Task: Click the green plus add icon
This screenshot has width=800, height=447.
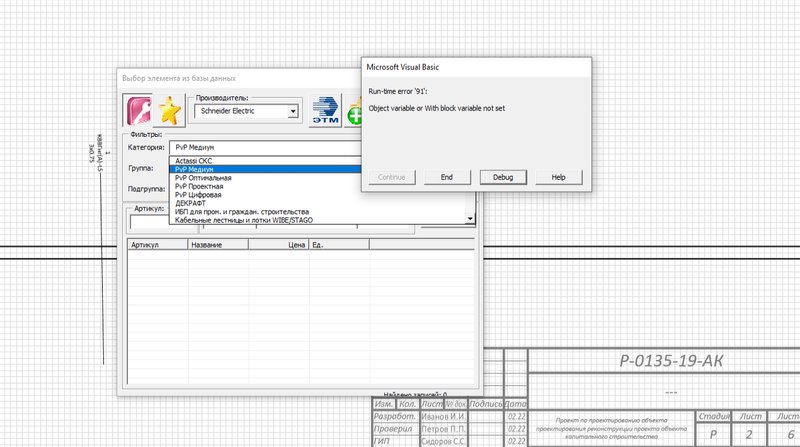Action: coord(354,111)
